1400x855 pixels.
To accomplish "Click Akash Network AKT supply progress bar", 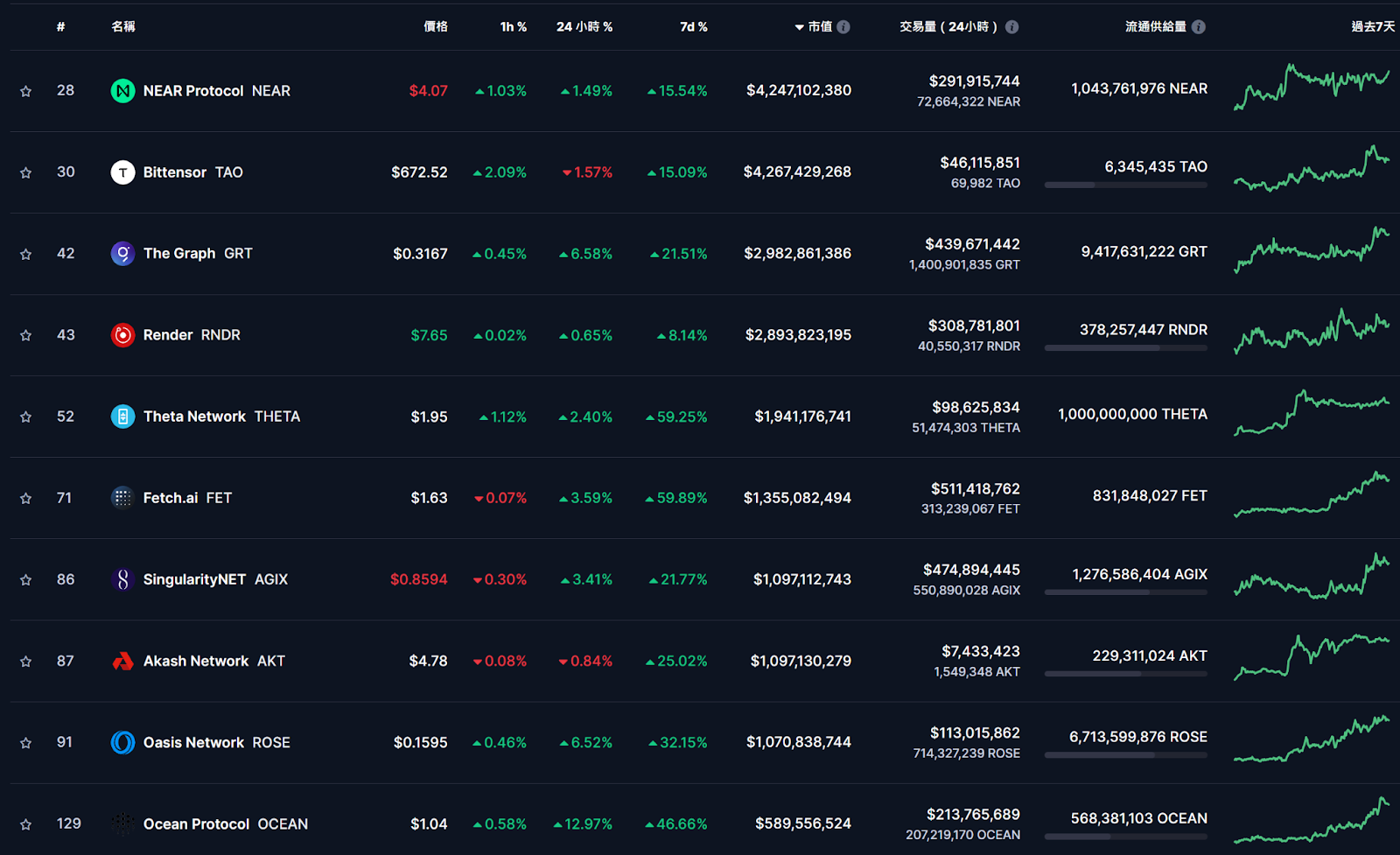I will coord(1126,674).
